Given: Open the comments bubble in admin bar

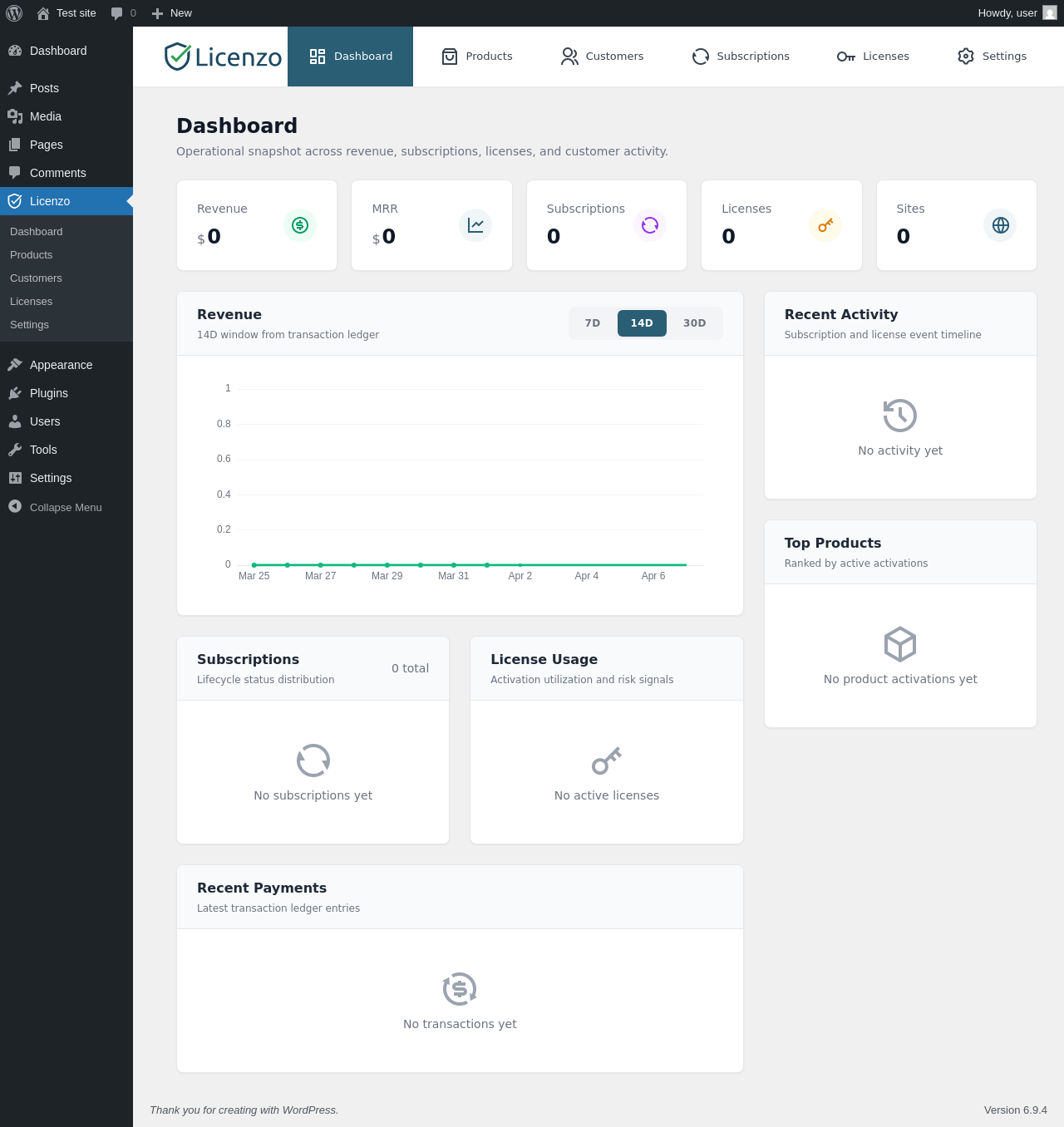Looking at the screenshot, I should (123, 13).
